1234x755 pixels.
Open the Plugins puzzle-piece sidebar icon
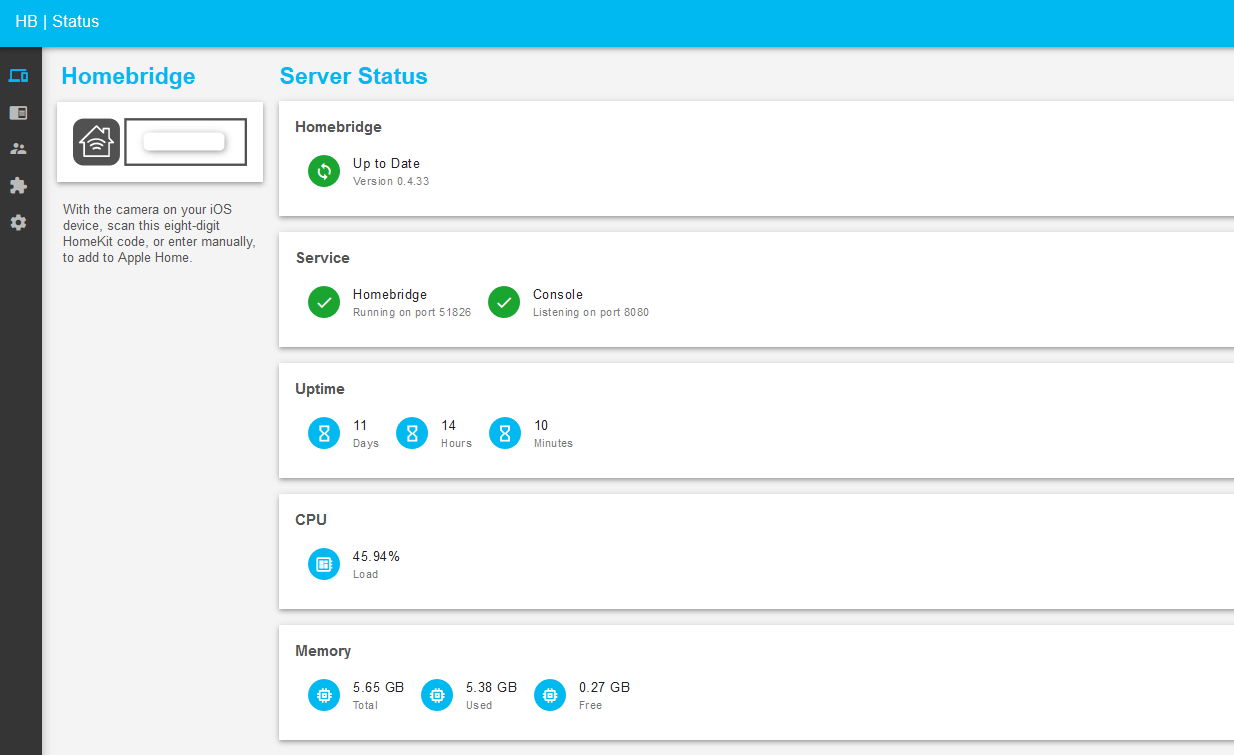(x=18, y=185)
